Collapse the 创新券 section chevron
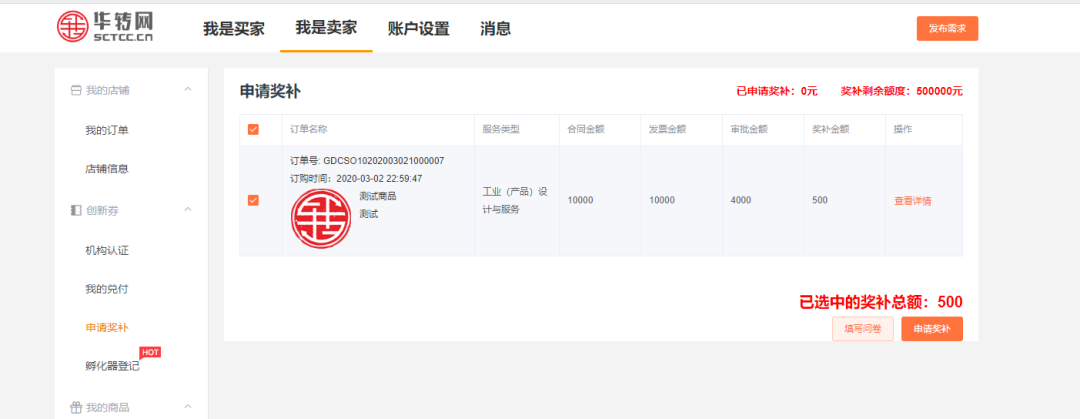Screen dimensions: 1080x419 pos(187,210)
